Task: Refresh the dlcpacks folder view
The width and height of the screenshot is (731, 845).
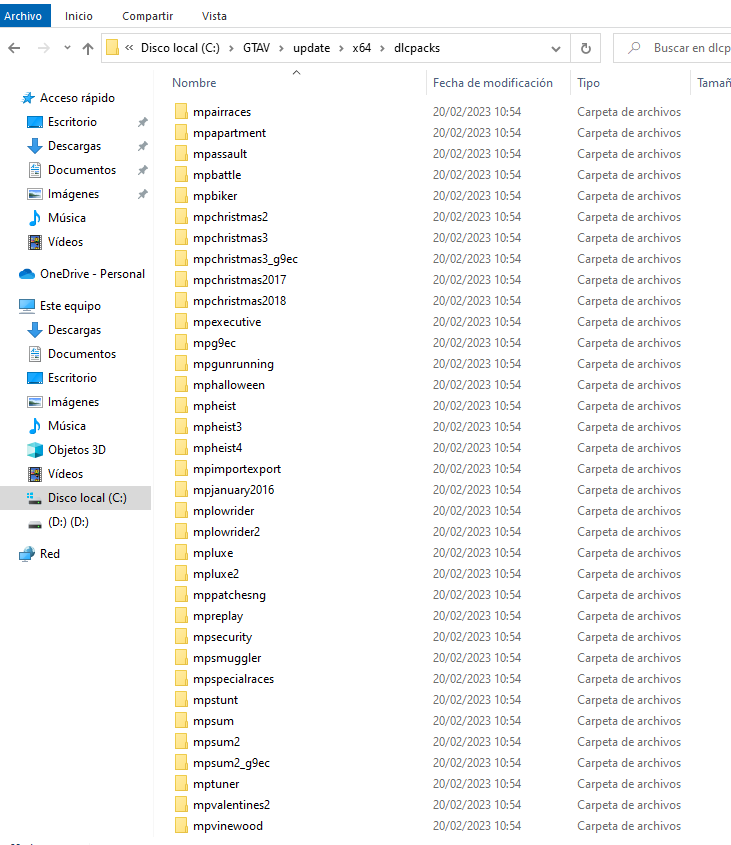Action: coord(585,49)
